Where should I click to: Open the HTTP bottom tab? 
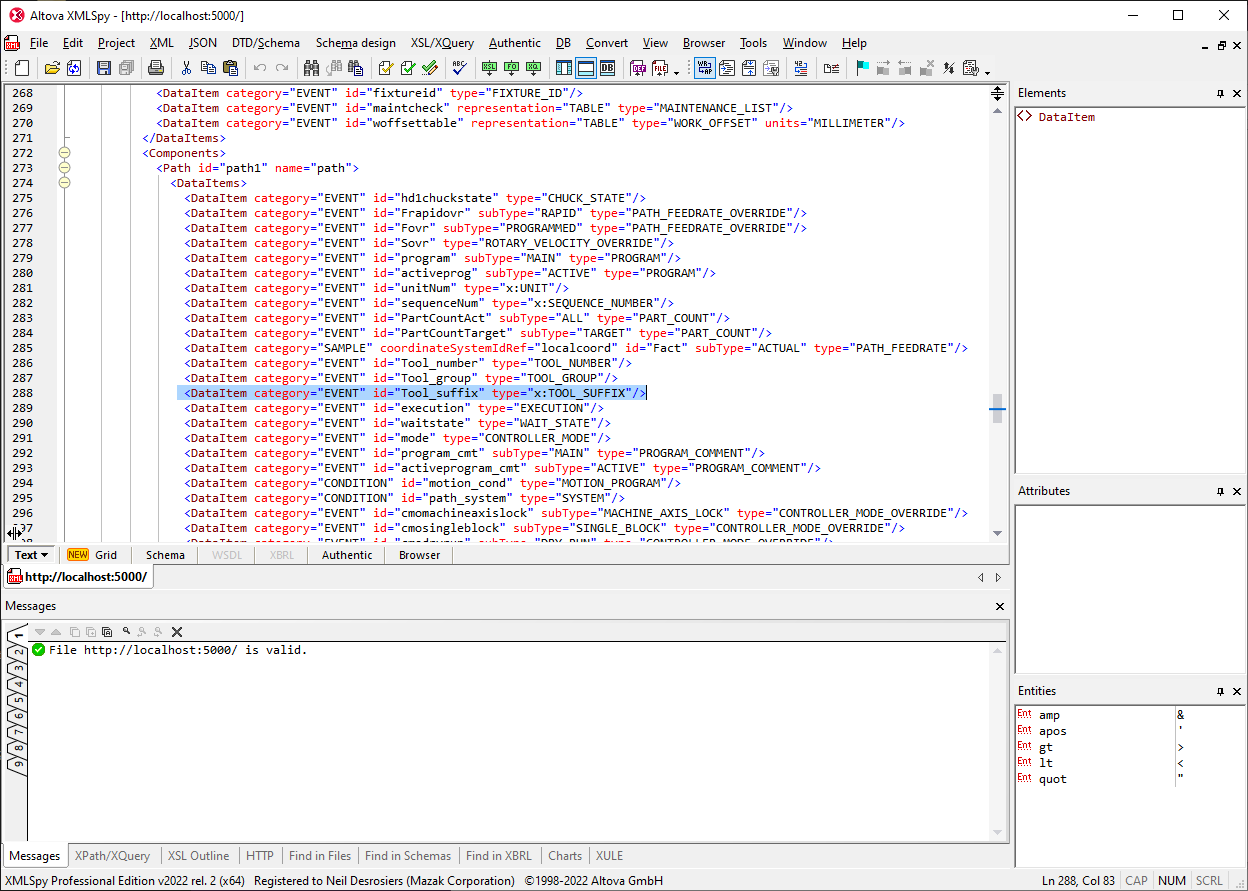pyautogui.click(x=260, y=856)
